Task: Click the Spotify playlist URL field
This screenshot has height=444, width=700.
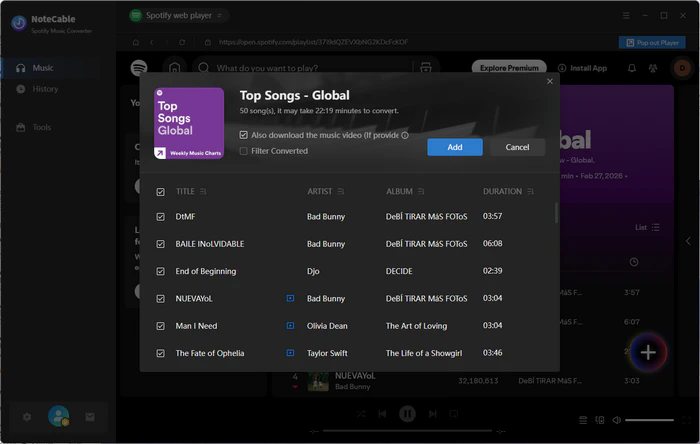Action: click(313, 42)
